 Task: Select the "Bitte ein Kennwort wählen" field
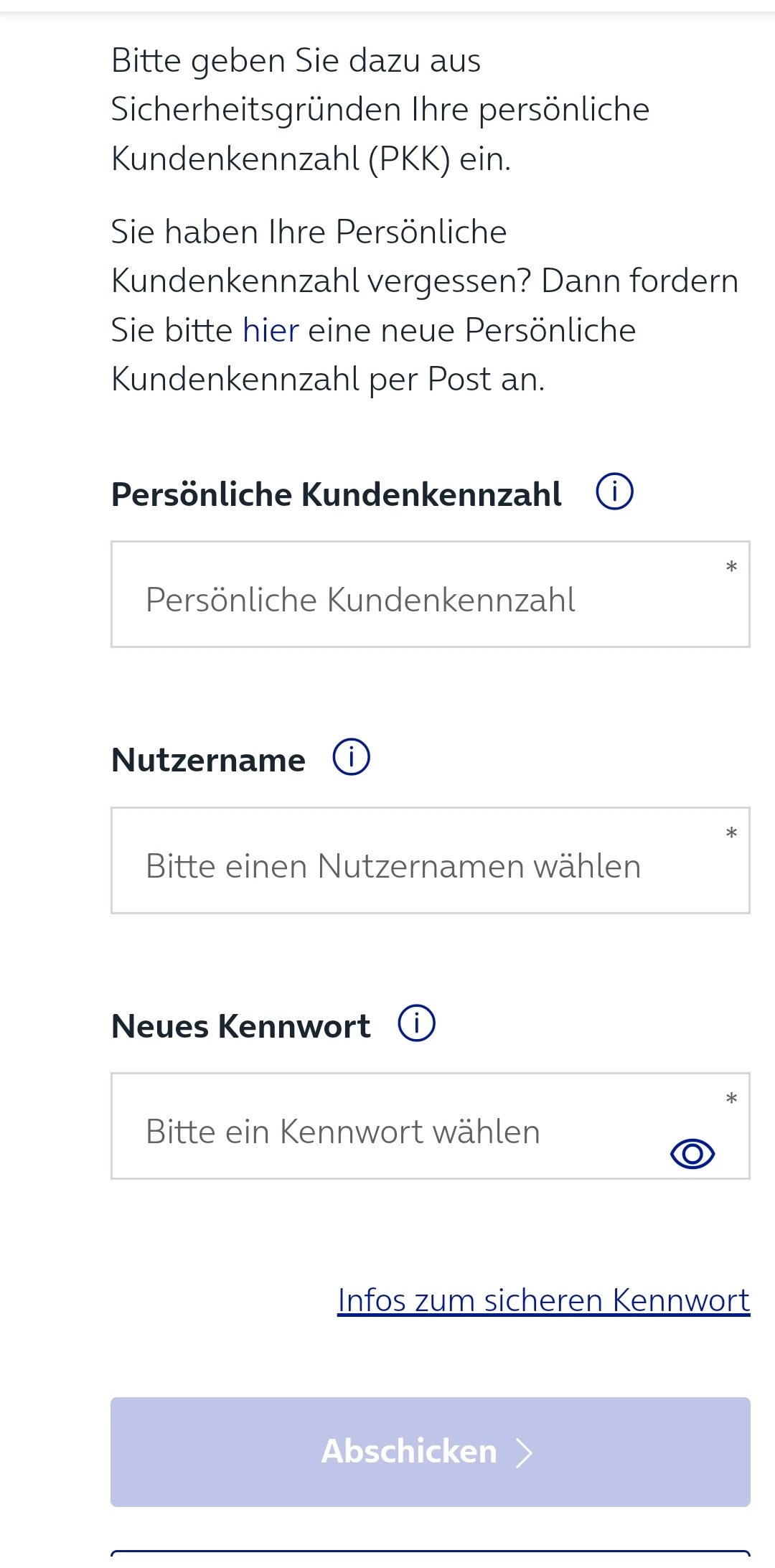pos(387,1132)
